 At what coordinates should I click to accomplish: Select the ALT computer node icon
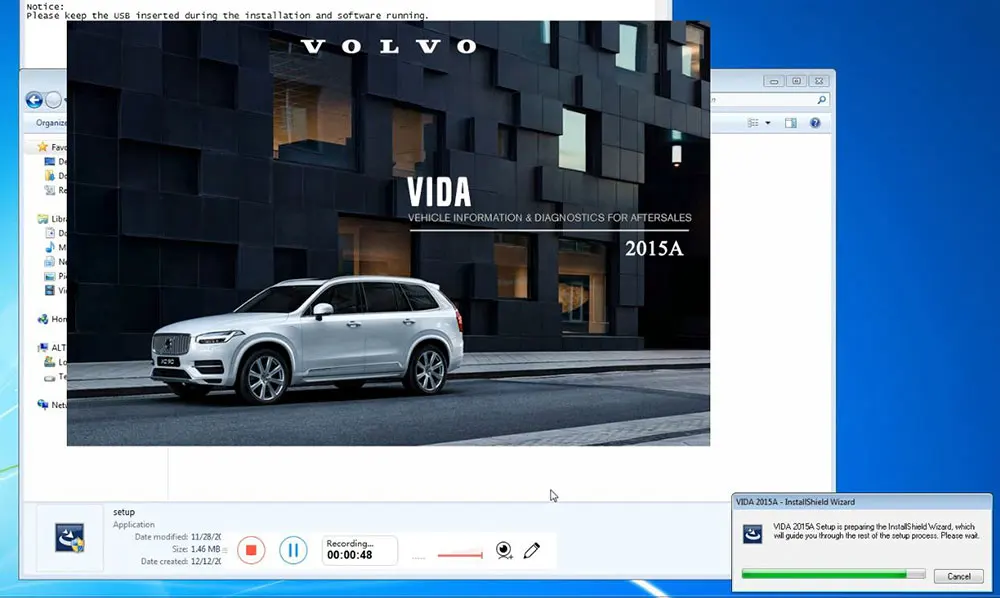coord(43,347)
